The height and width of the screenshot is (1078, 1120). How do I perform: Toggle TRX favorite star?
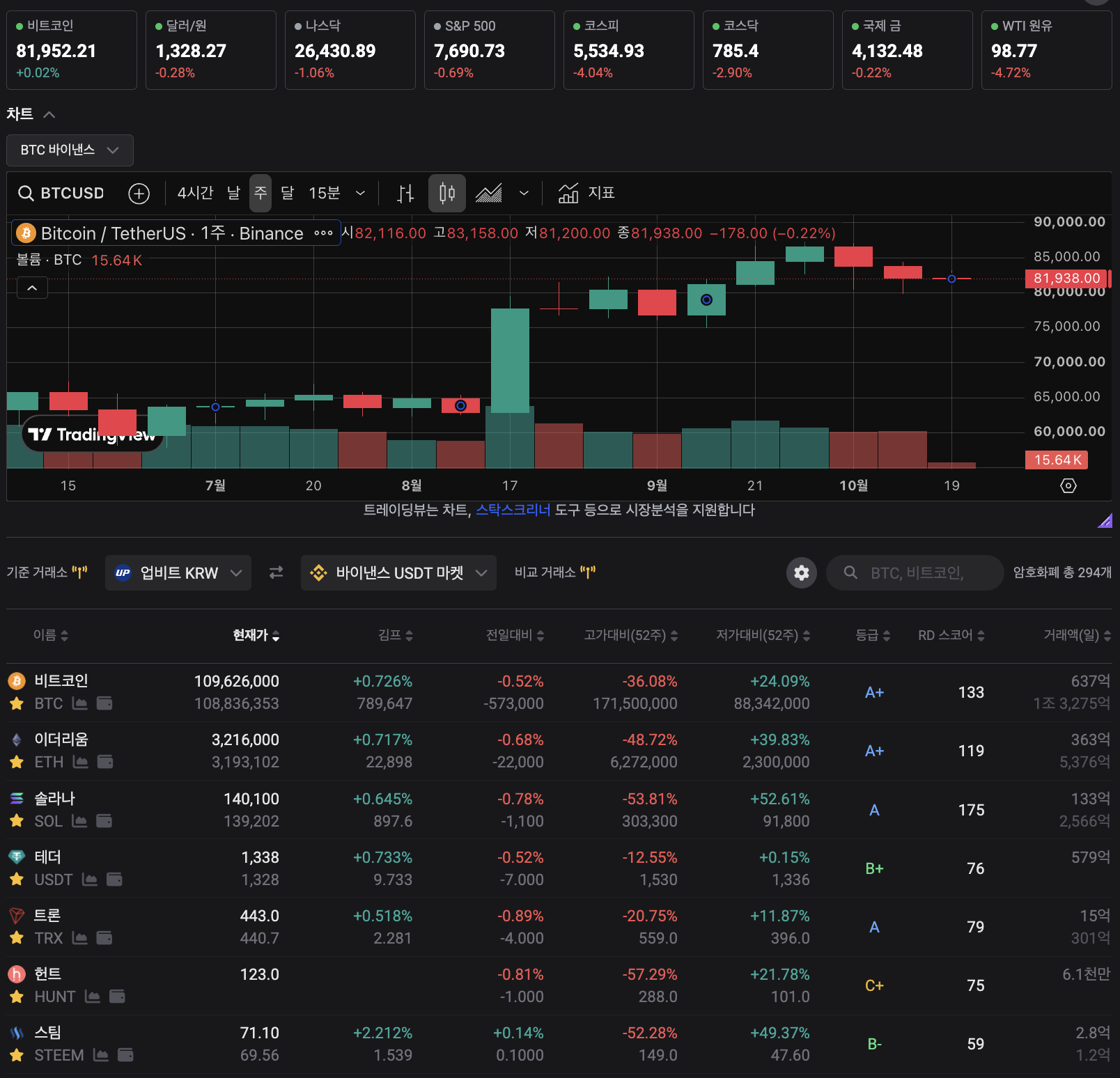(x=17, y=938)
